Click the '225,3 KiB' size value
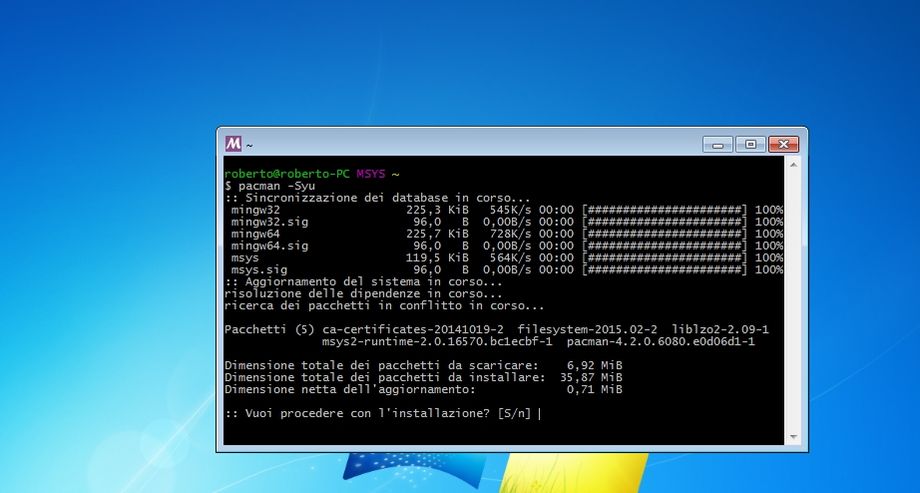 [437, 210]
